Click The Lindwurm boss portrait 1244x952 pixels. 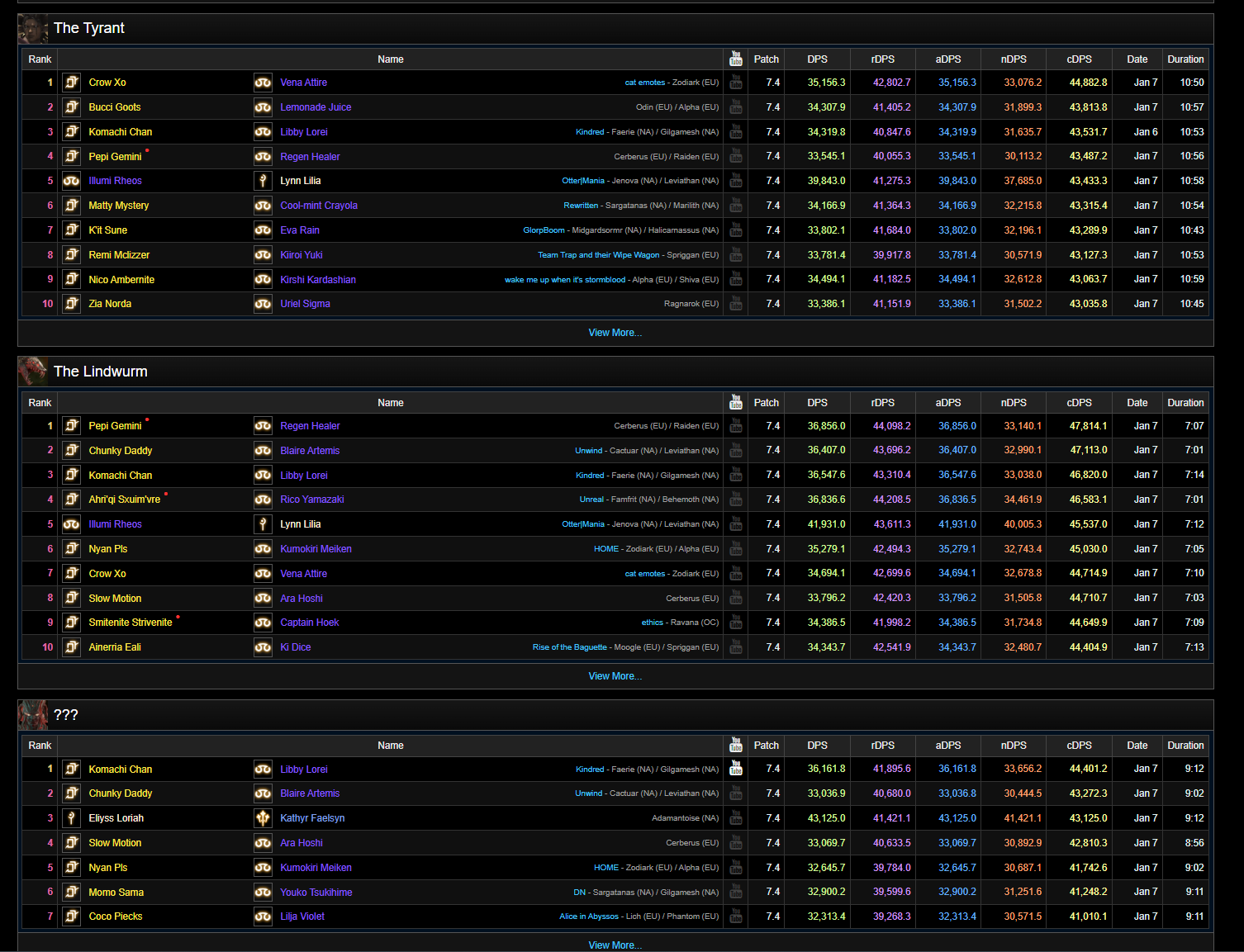[x=33, y=372]
